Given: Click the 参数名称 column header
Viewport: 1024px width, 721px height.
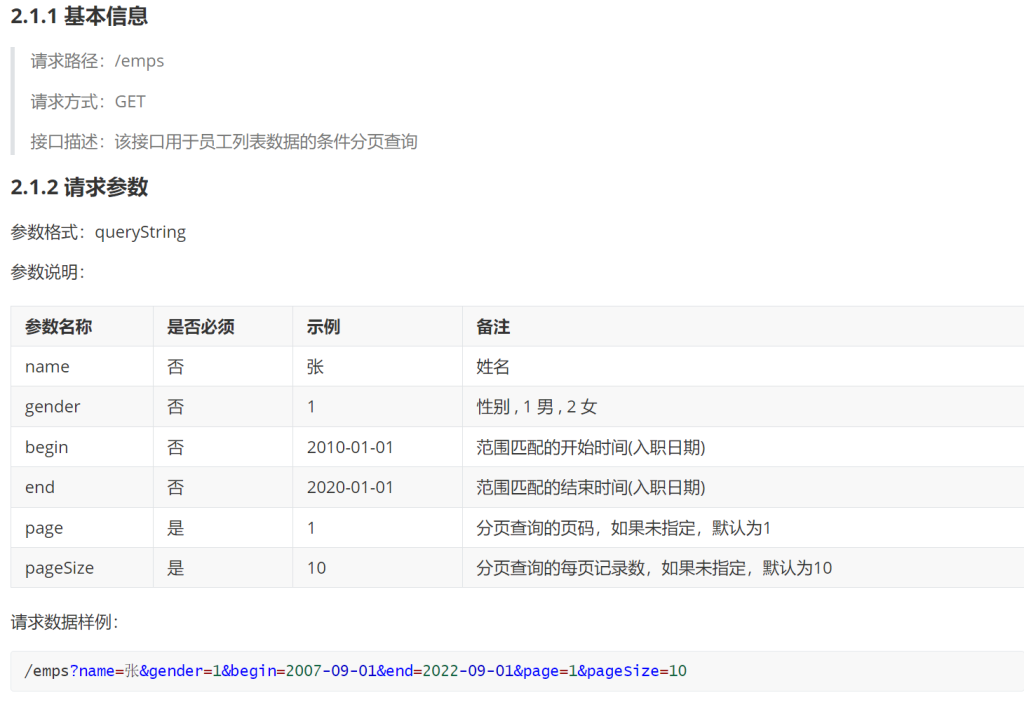Looking at the screenshot, I should (x=59, y=327).
